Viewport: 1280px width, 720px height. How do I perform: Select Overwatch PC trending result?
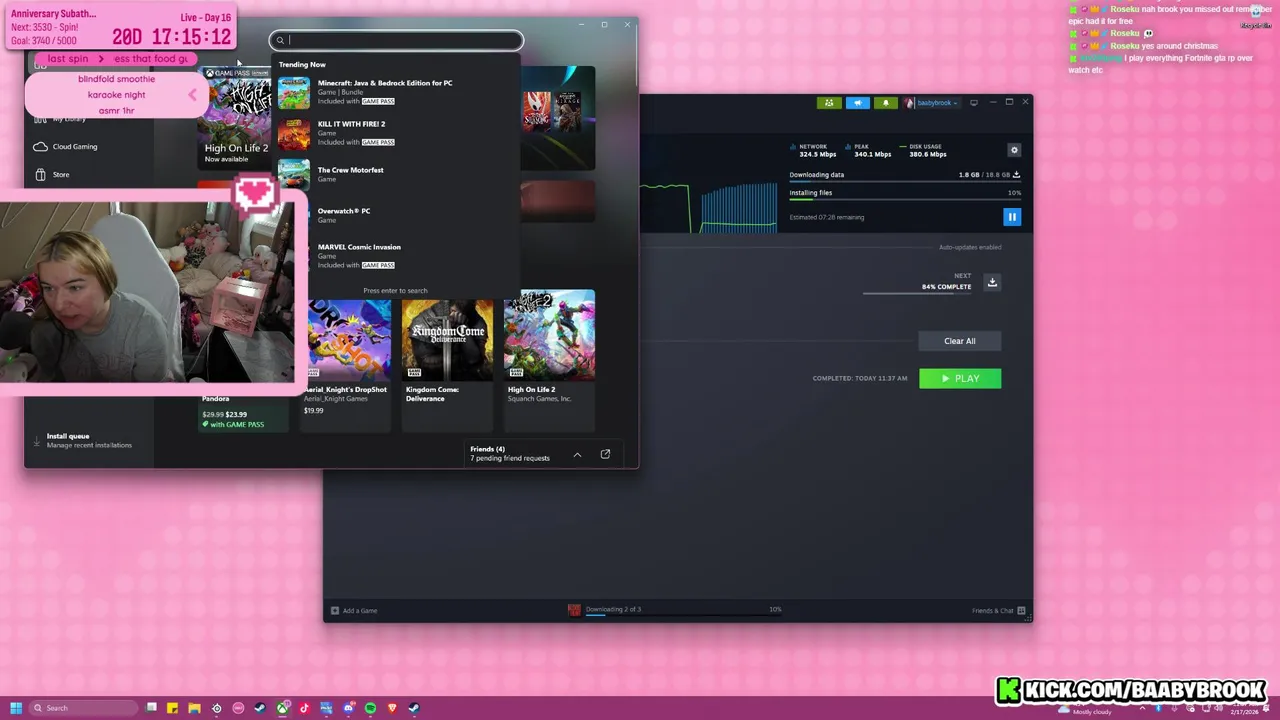tap(396, 215)
